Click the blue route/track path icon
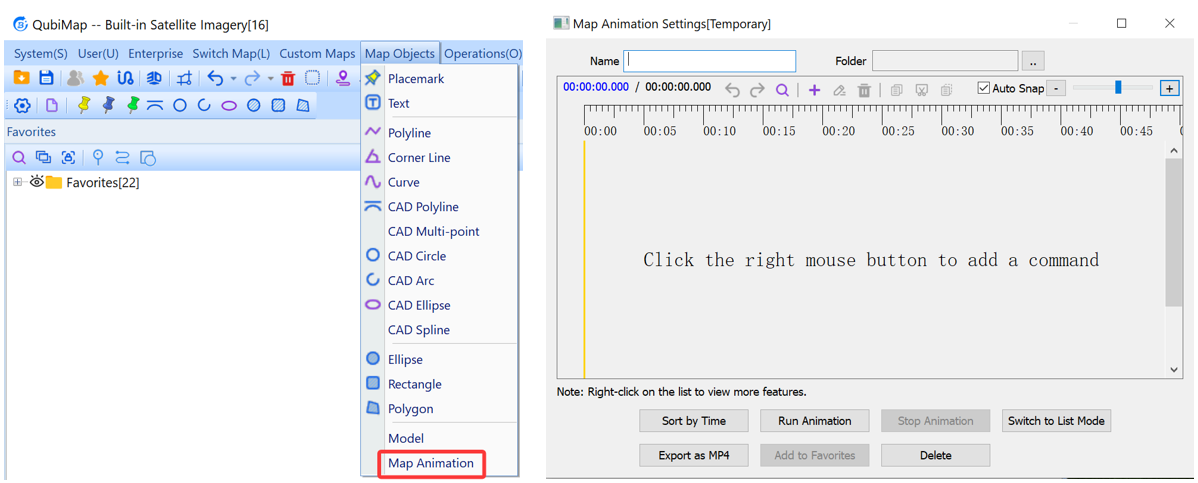The image size is (1198, 483). 125,78
